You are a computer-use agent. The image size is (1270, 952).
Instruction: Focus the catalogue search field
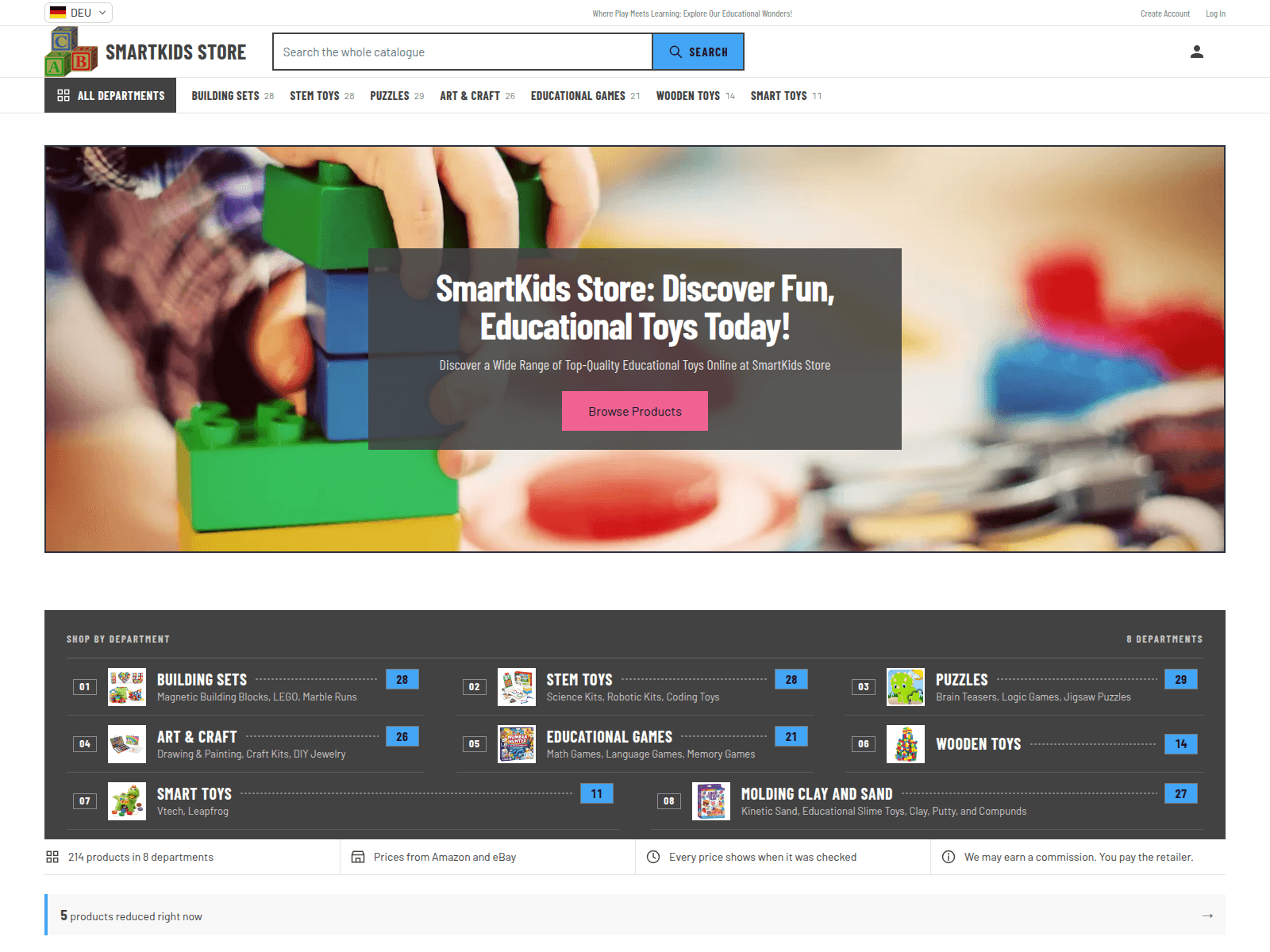[463, 52]
